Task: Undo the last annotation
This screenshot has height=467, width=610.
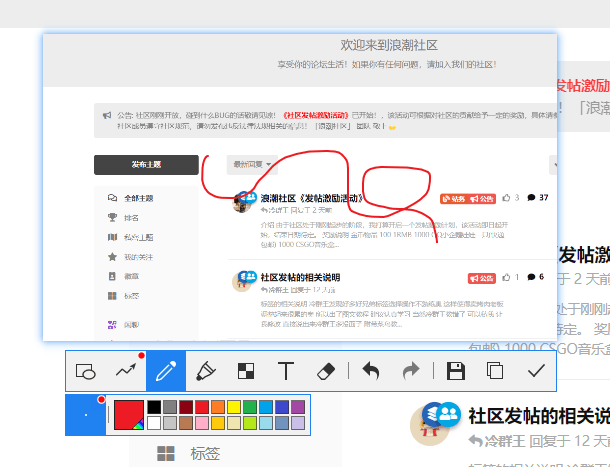Action: pyautogui.click(x=371, y=371)
